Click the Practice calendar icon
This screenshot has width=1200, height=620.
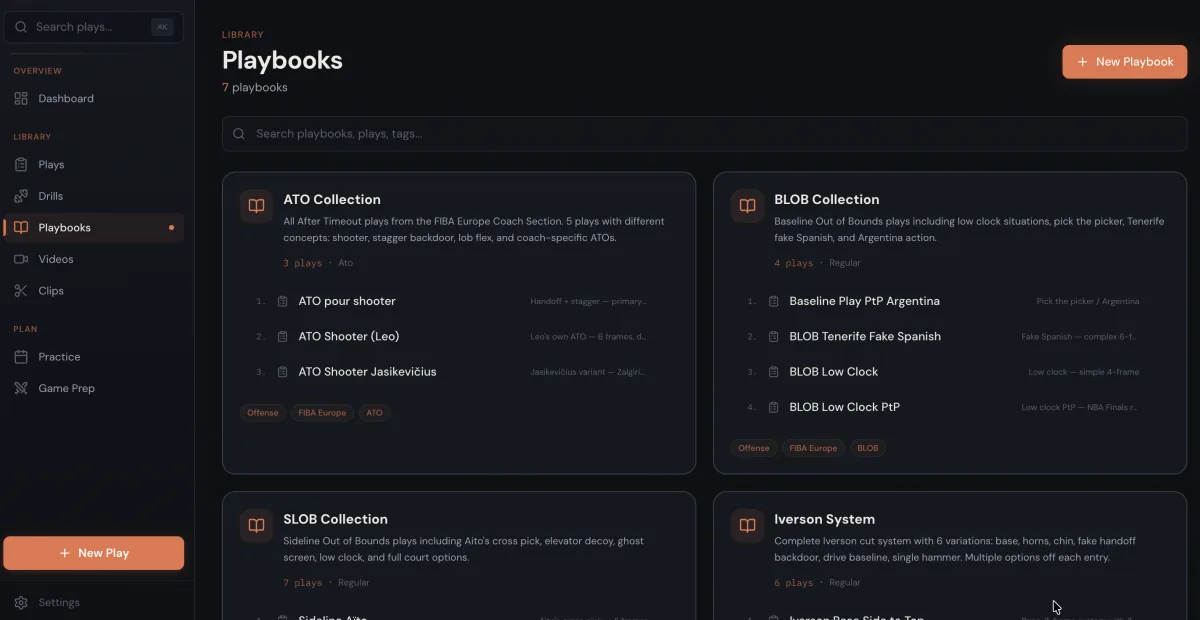21,356
